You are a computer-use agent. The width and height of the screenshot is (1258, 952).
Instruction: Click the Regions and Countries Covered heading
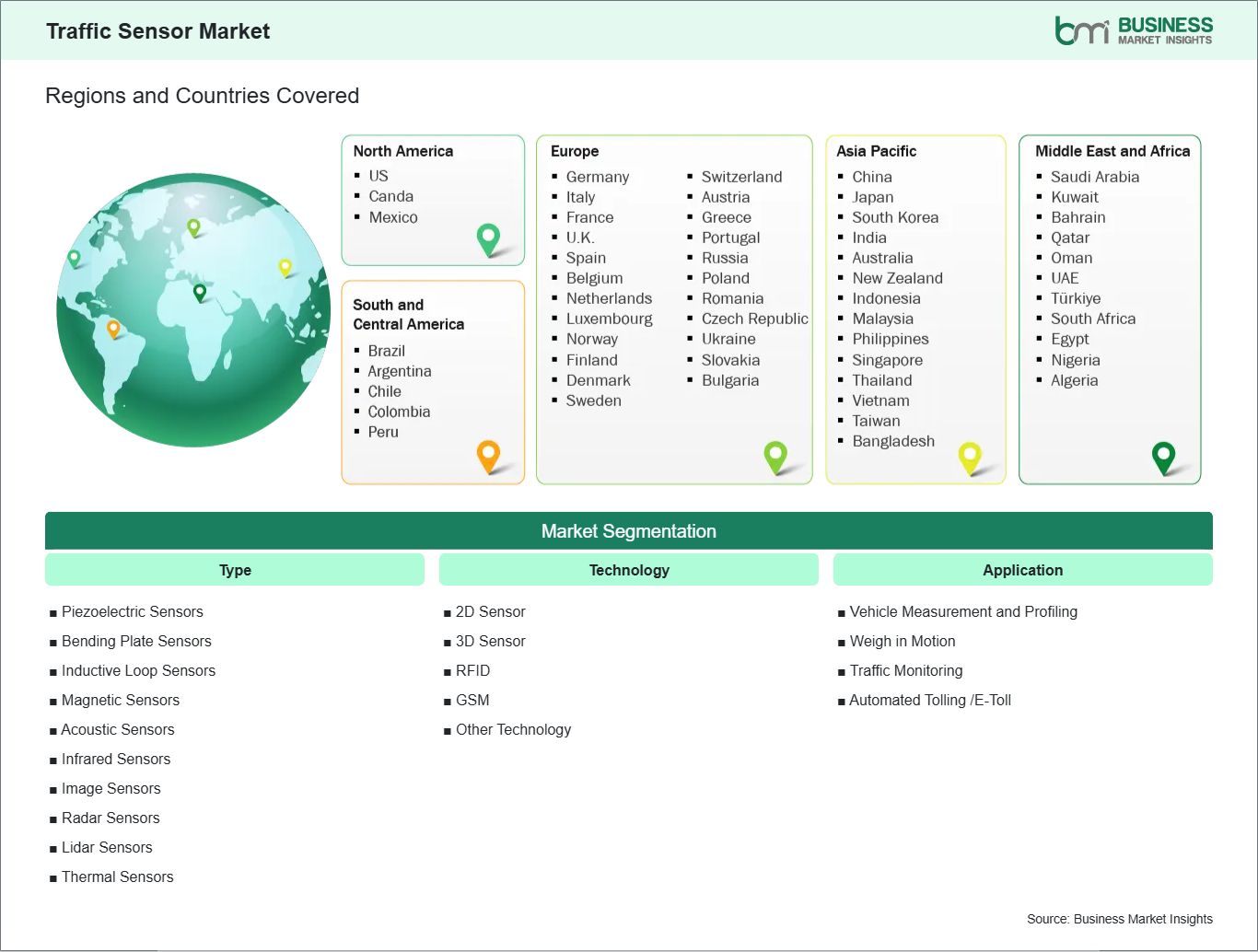tap(202, 96)
